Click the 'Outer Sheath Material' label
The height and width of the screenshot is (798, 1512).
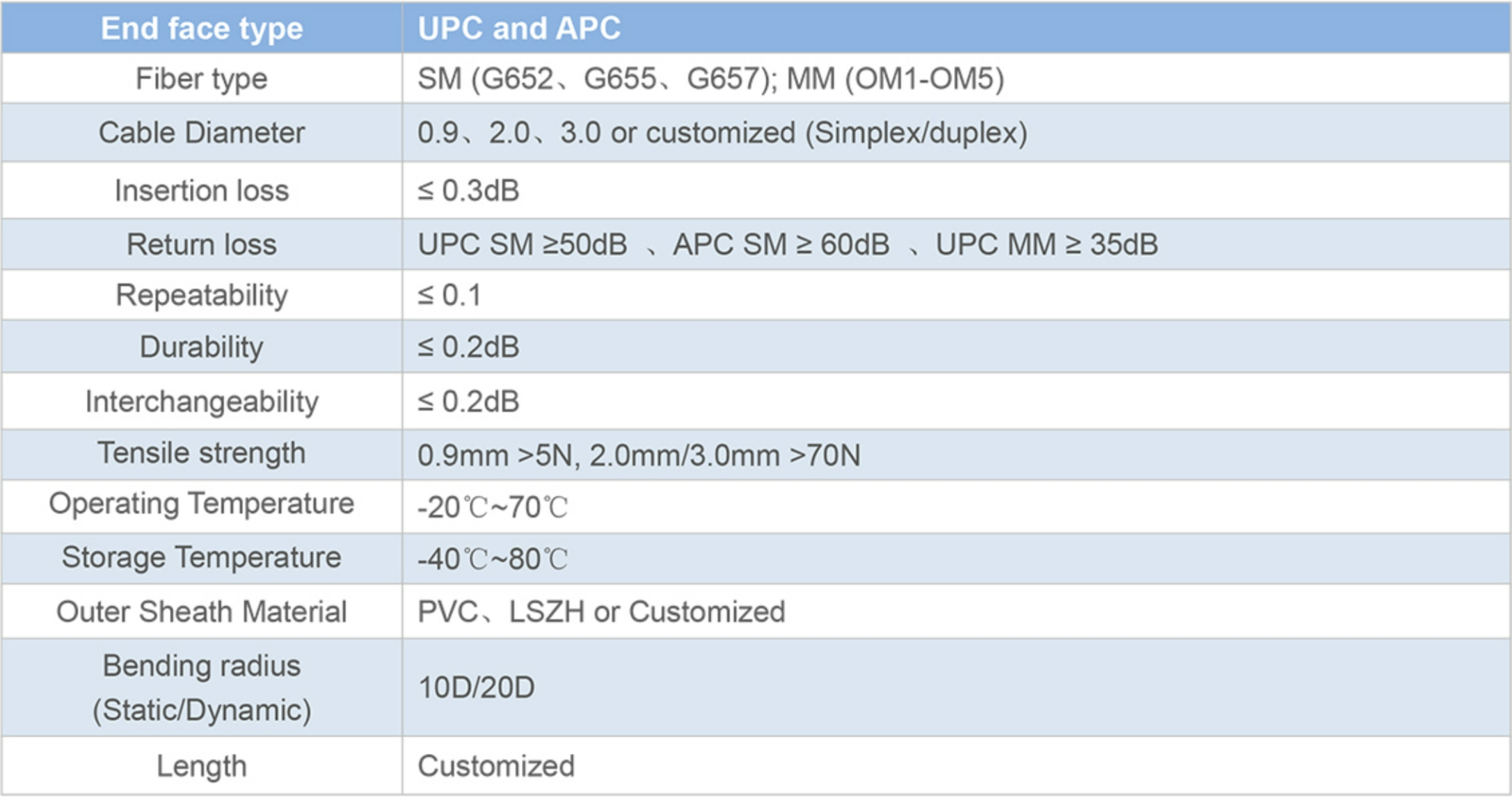click(202, 612)
